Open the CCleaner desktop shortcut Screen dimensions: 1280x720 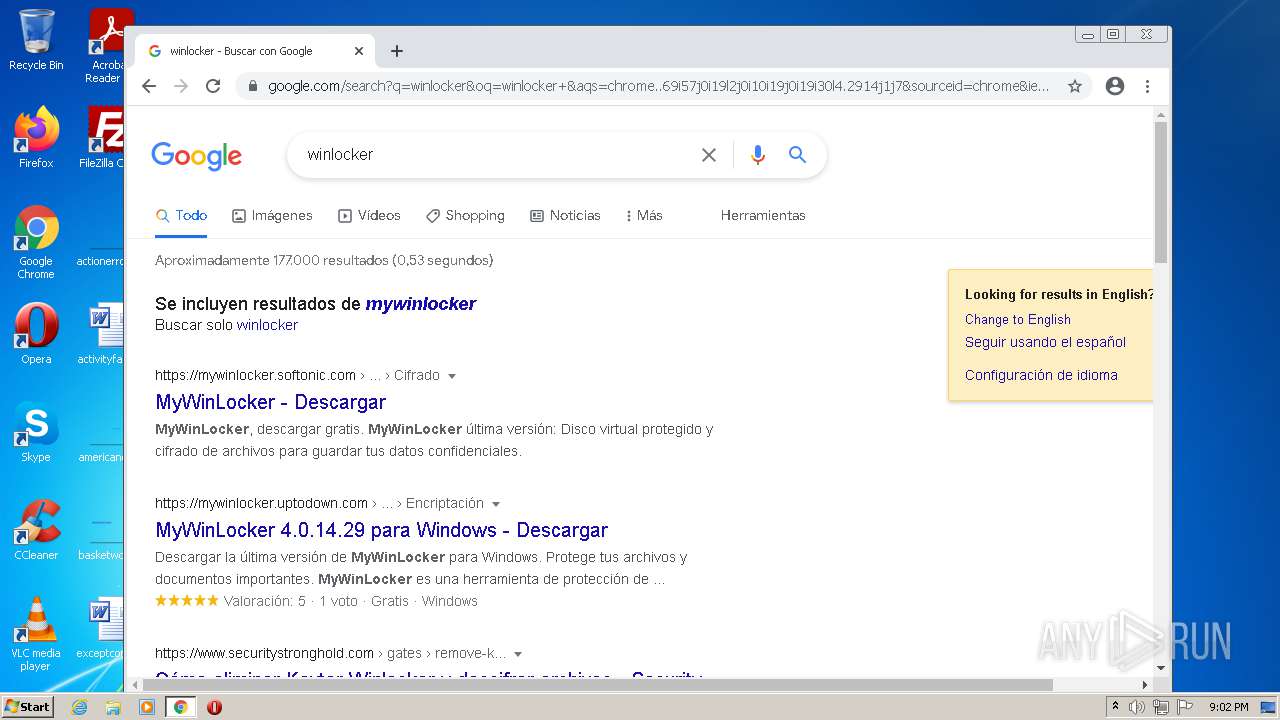pyautogui.click(x=36, y=530)
